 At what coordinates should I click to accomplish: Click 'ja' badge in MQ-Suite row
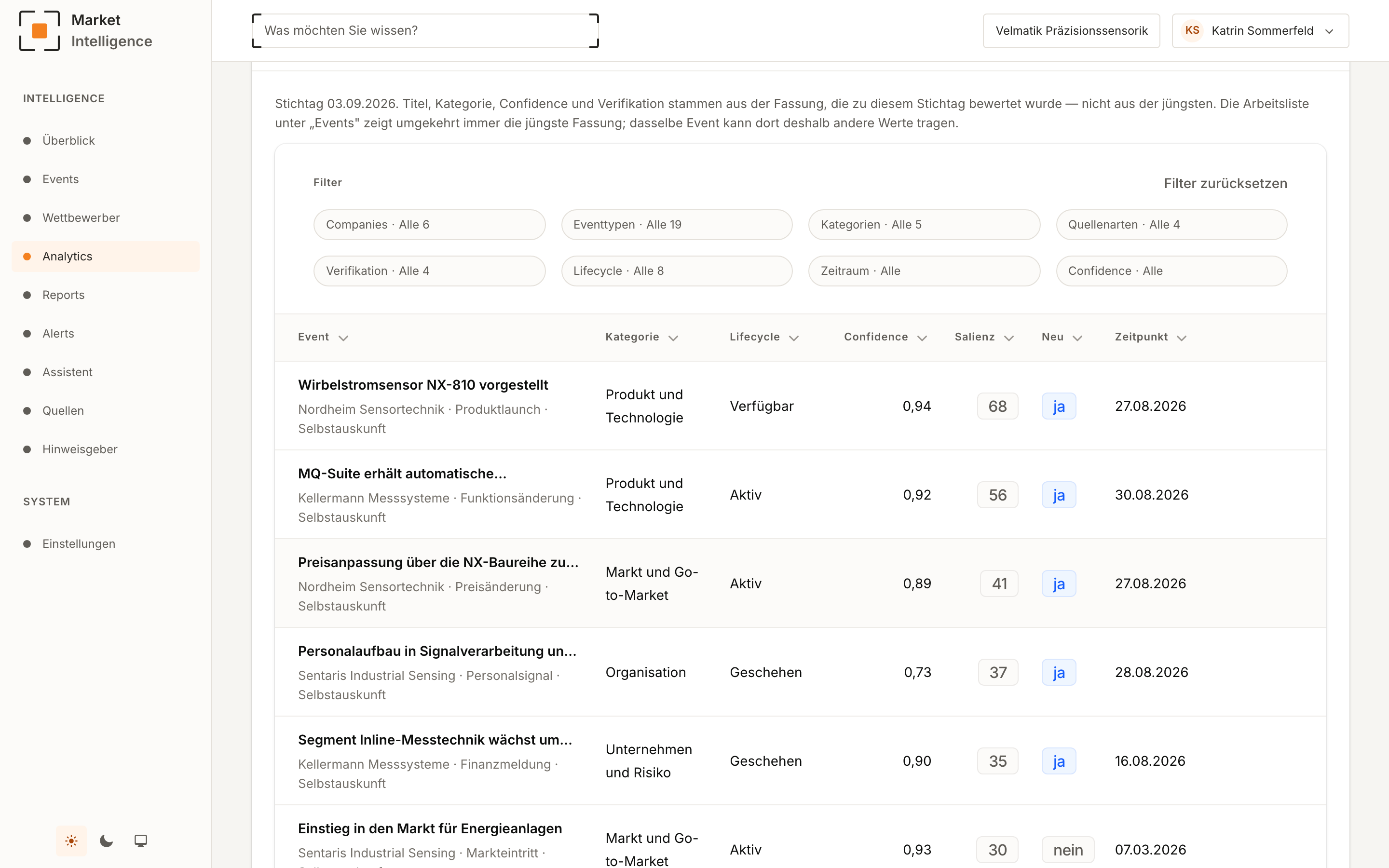coord(1059,495)
